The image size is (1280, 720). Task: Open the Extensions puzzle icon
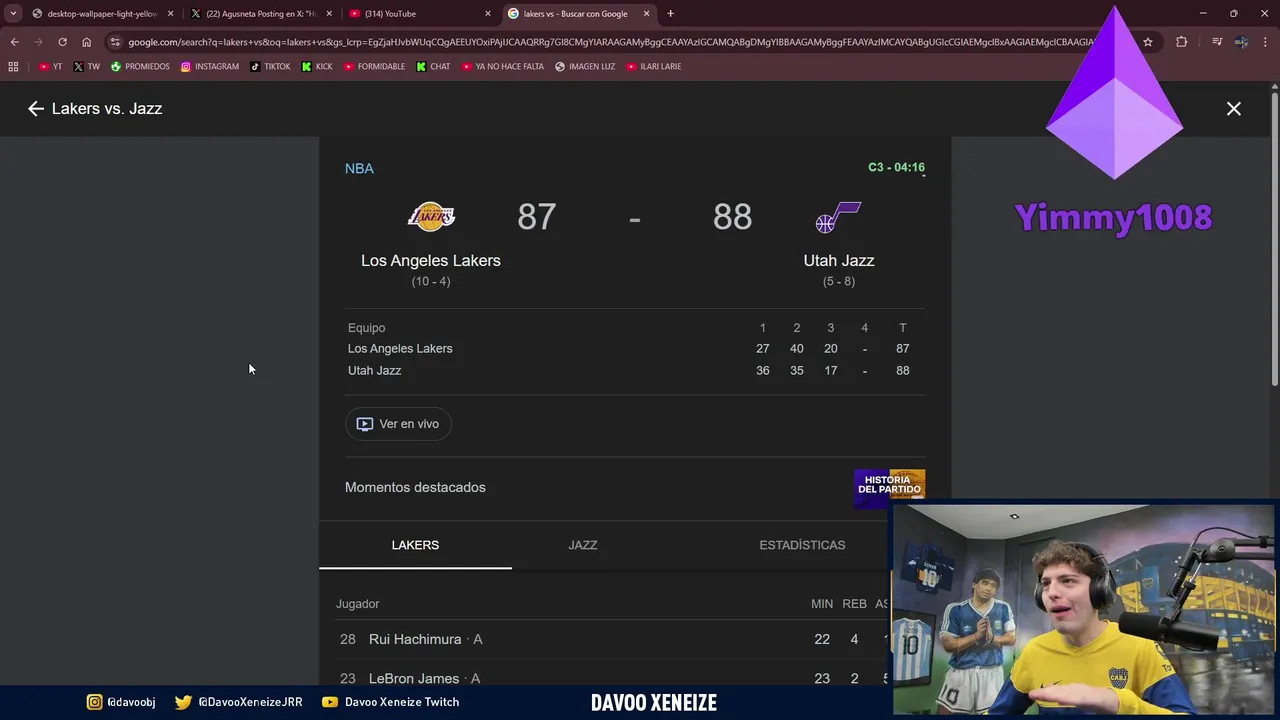coord(1182,42)
